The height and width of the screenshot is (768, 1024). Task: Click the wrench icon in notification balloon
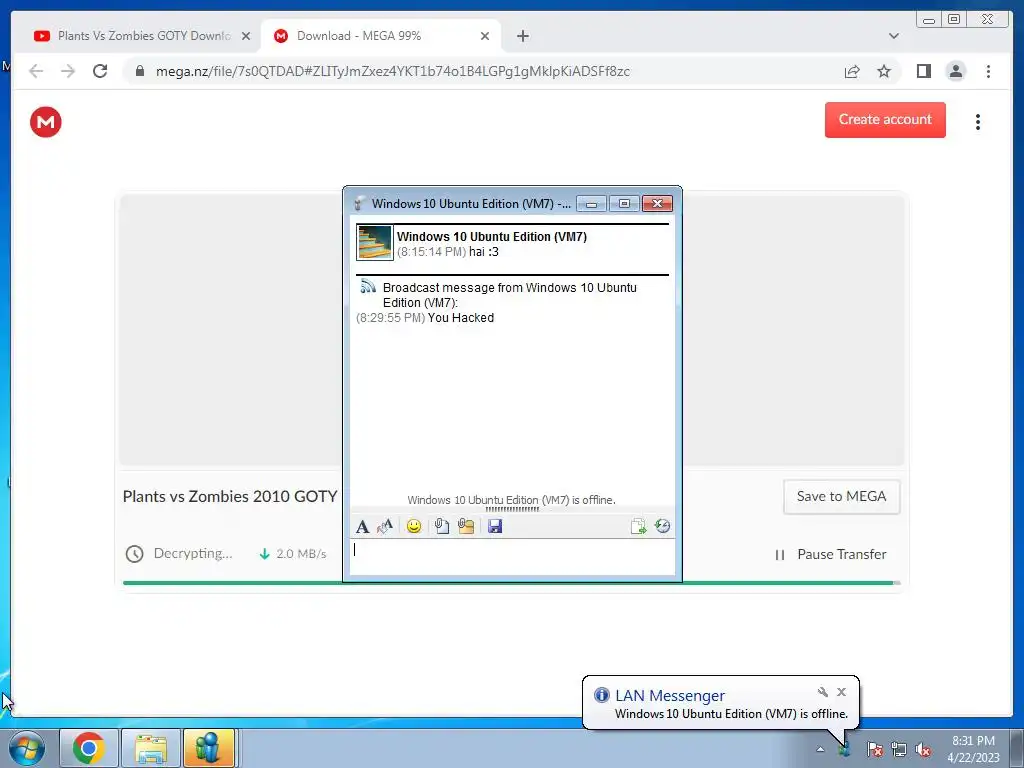pyautogui.click(x=823, y=692)
